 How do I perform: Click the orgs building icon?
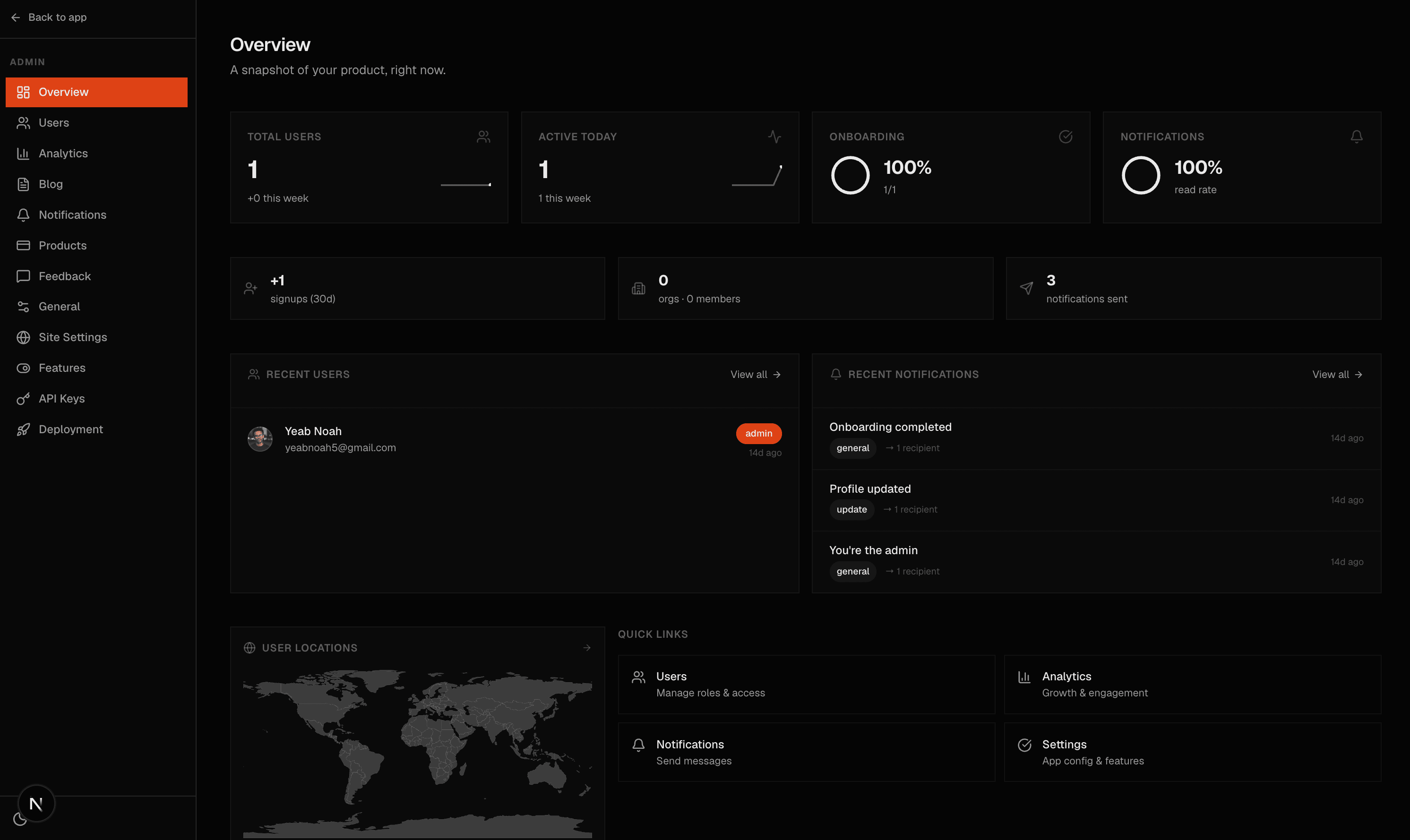[638, 289]
